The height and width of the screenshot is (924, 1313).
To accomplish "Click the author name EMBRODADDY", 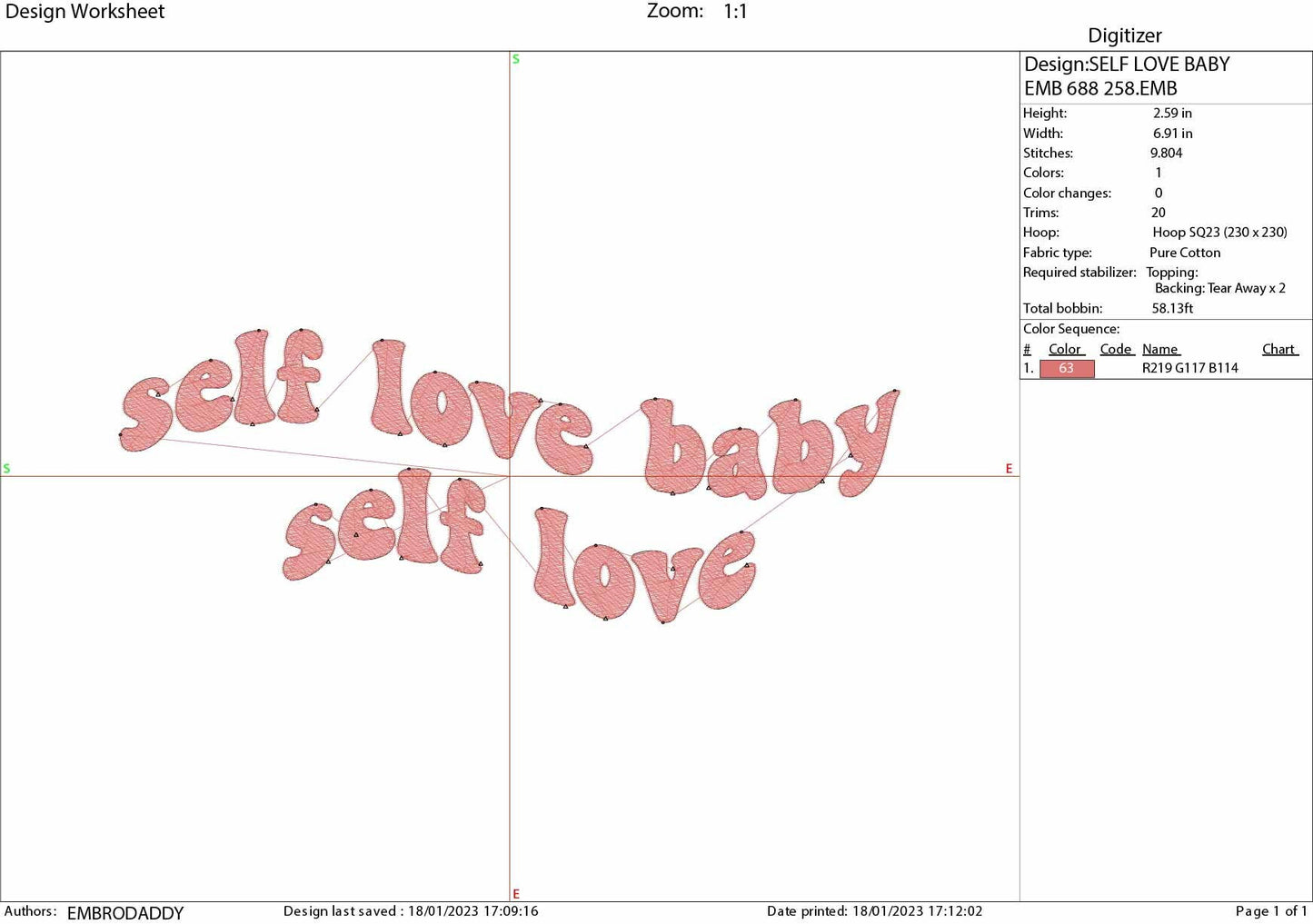I will [x=125, y=913].
